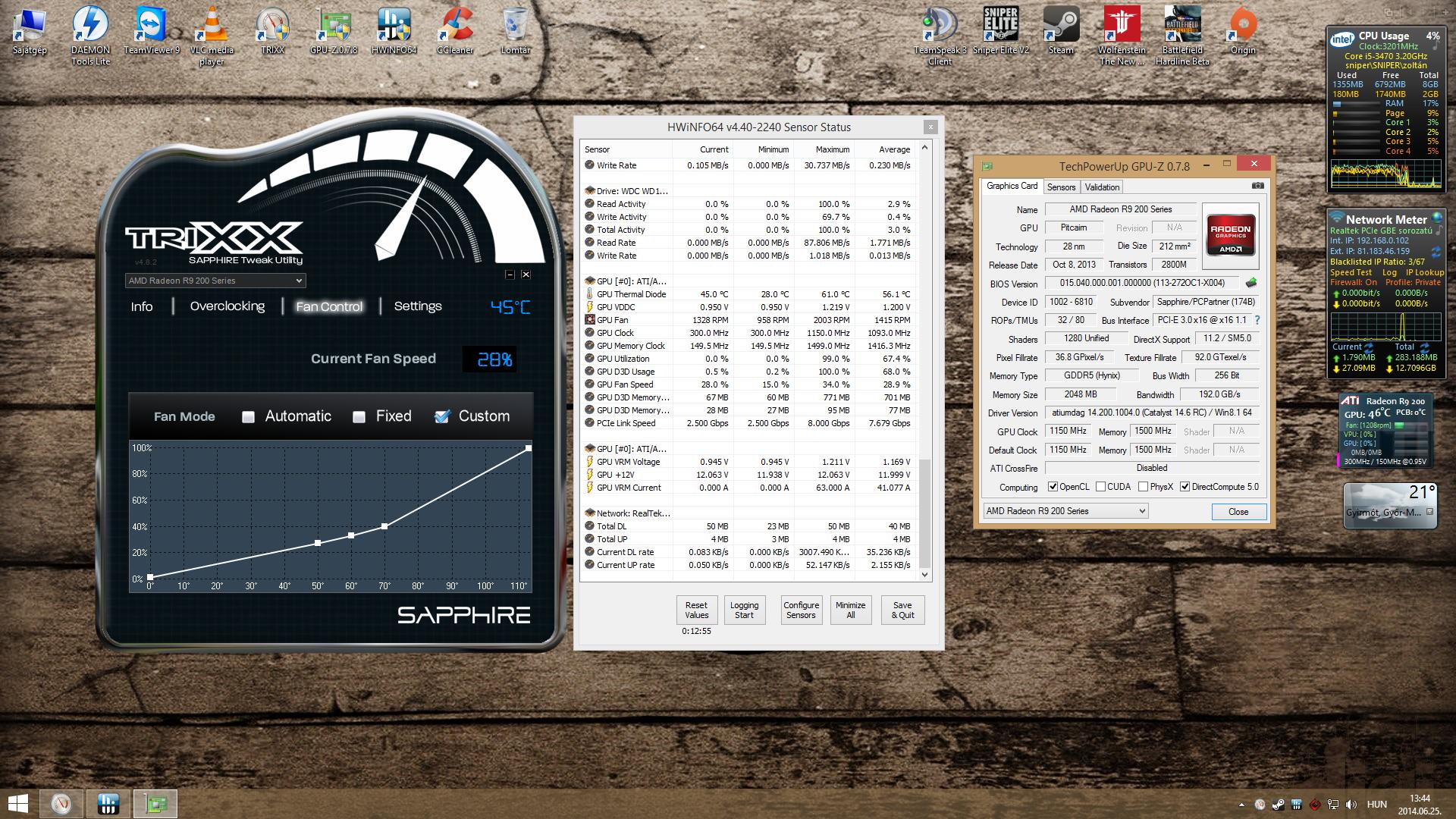Click the GPU-Z screenshot camera icon
This screenshot has width=1456, height=819.
pos(1257,186)
